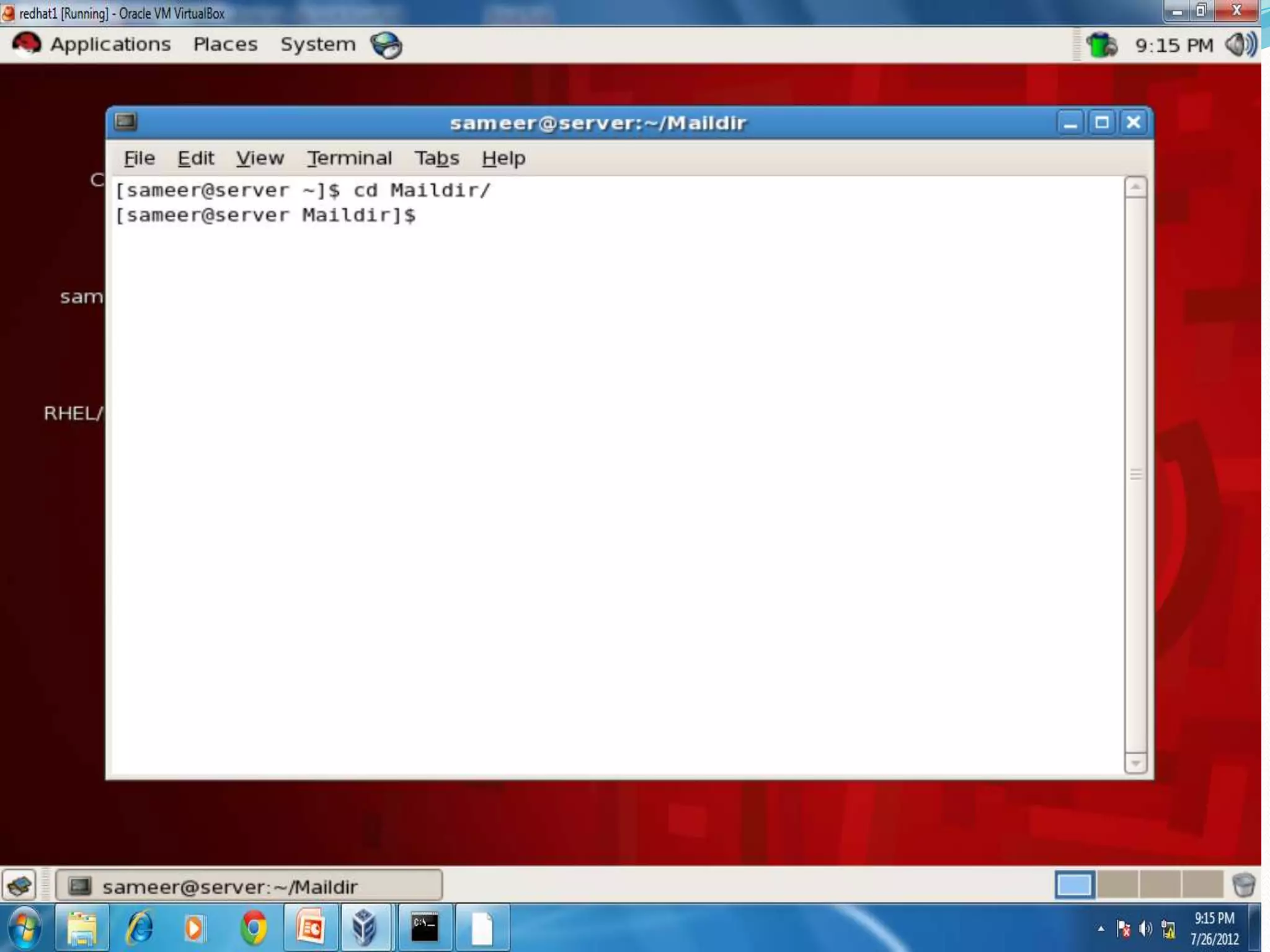The image size is (1270, 952).
Task: Open the Places dropdown menu
Action: (x=225, y=45)
